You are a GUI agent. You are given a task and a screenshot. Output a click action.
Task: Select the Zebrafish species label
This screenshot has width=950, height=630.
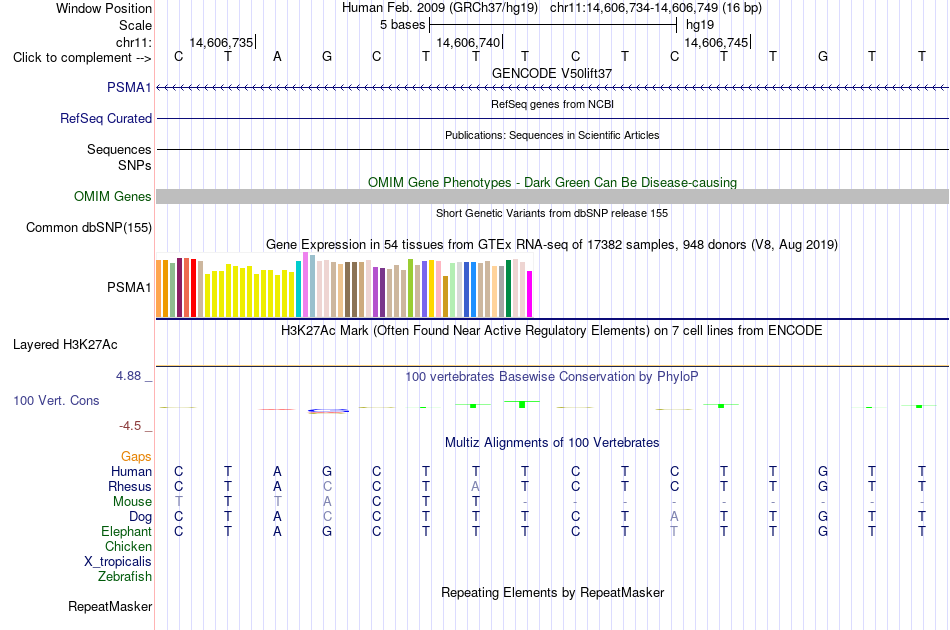[125, 576]
